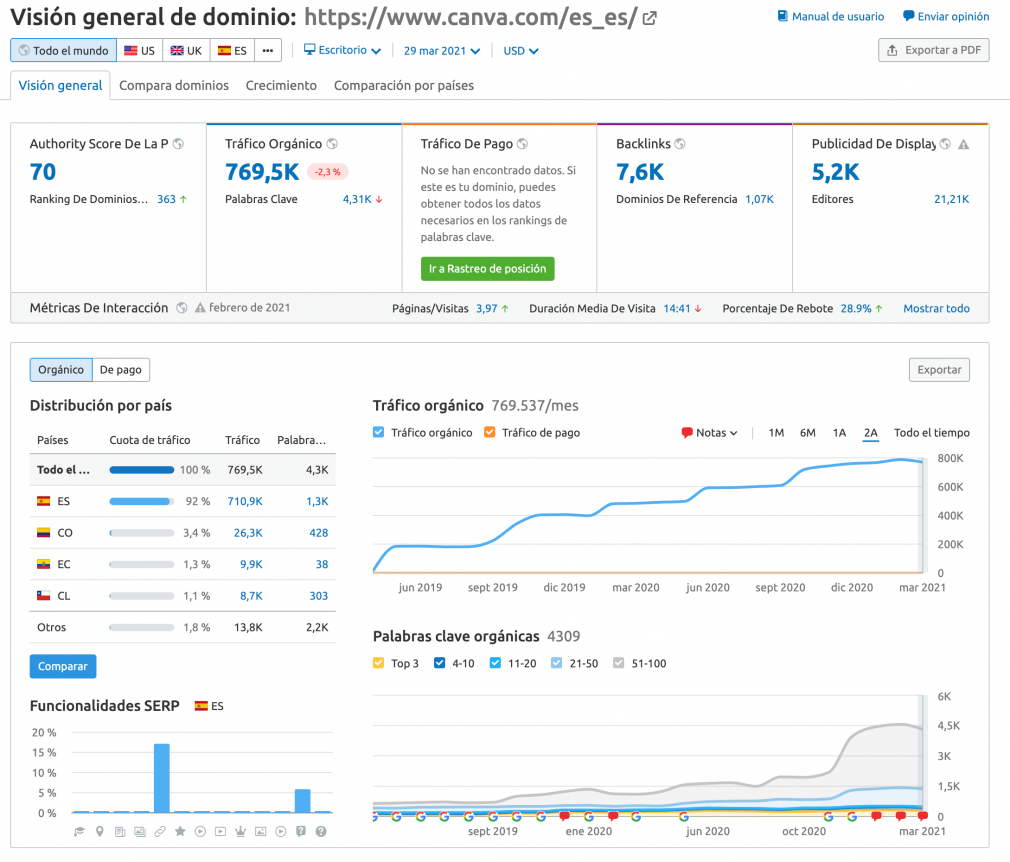The image size is (1010, 862).
Task: Switch the distribution view to De pago
Action: (121, 370)
